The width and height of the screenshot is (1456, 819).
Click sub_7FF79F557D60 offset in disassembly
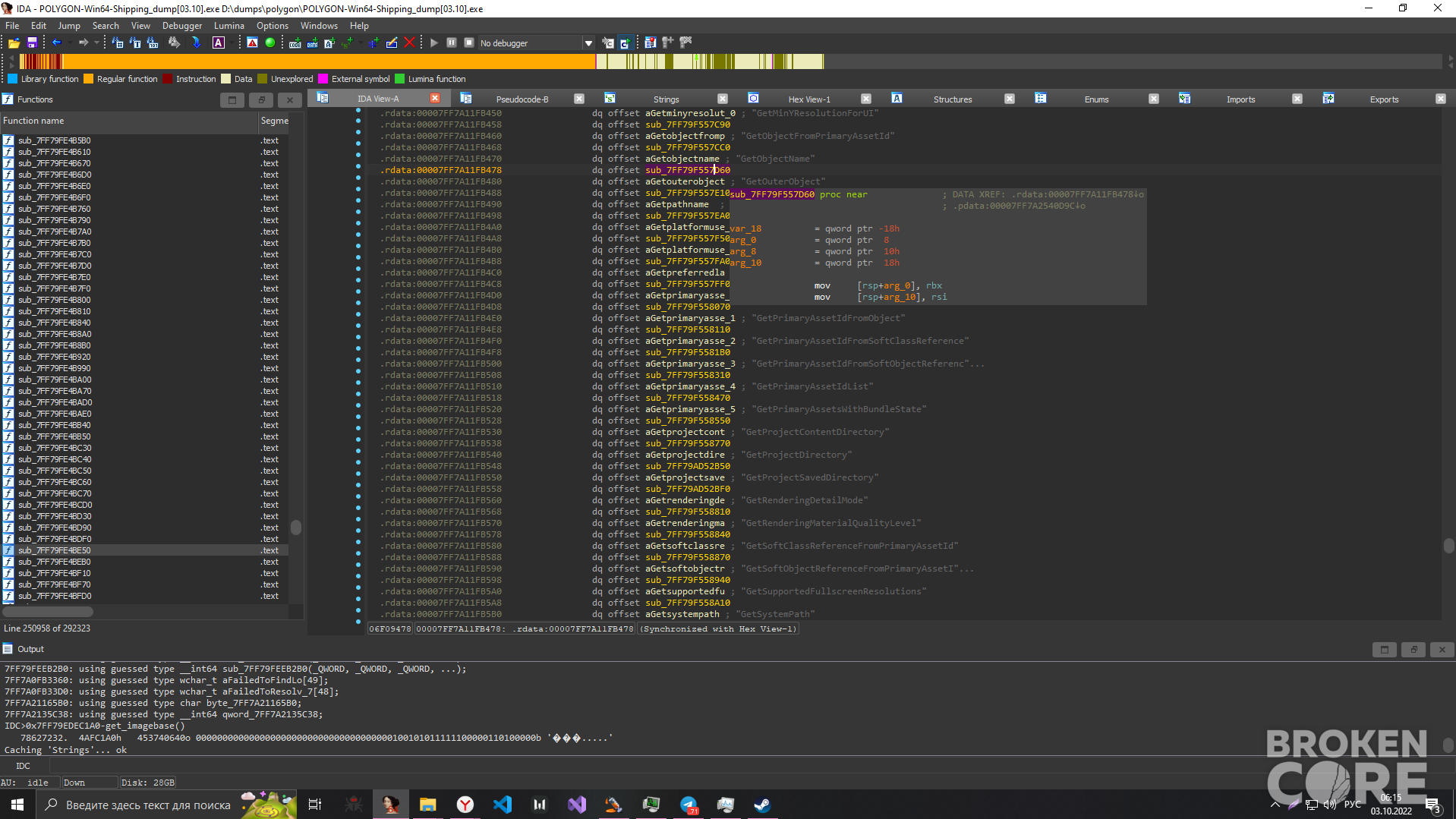688,170
